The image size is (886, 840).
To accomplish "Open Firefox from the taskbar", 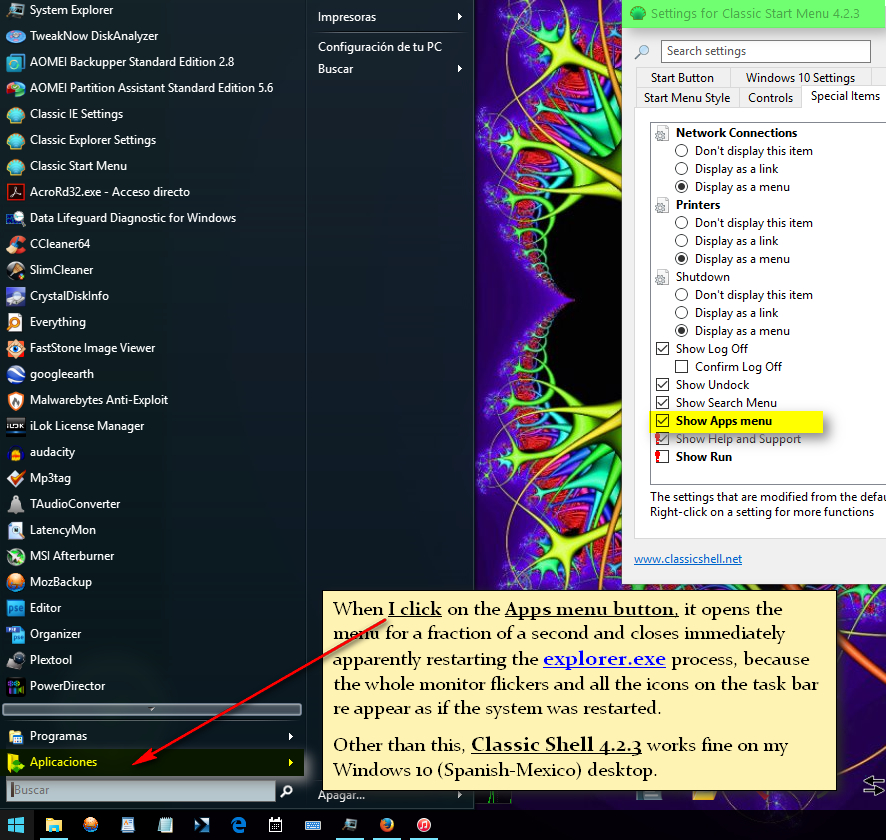I will tap(386, 825).
